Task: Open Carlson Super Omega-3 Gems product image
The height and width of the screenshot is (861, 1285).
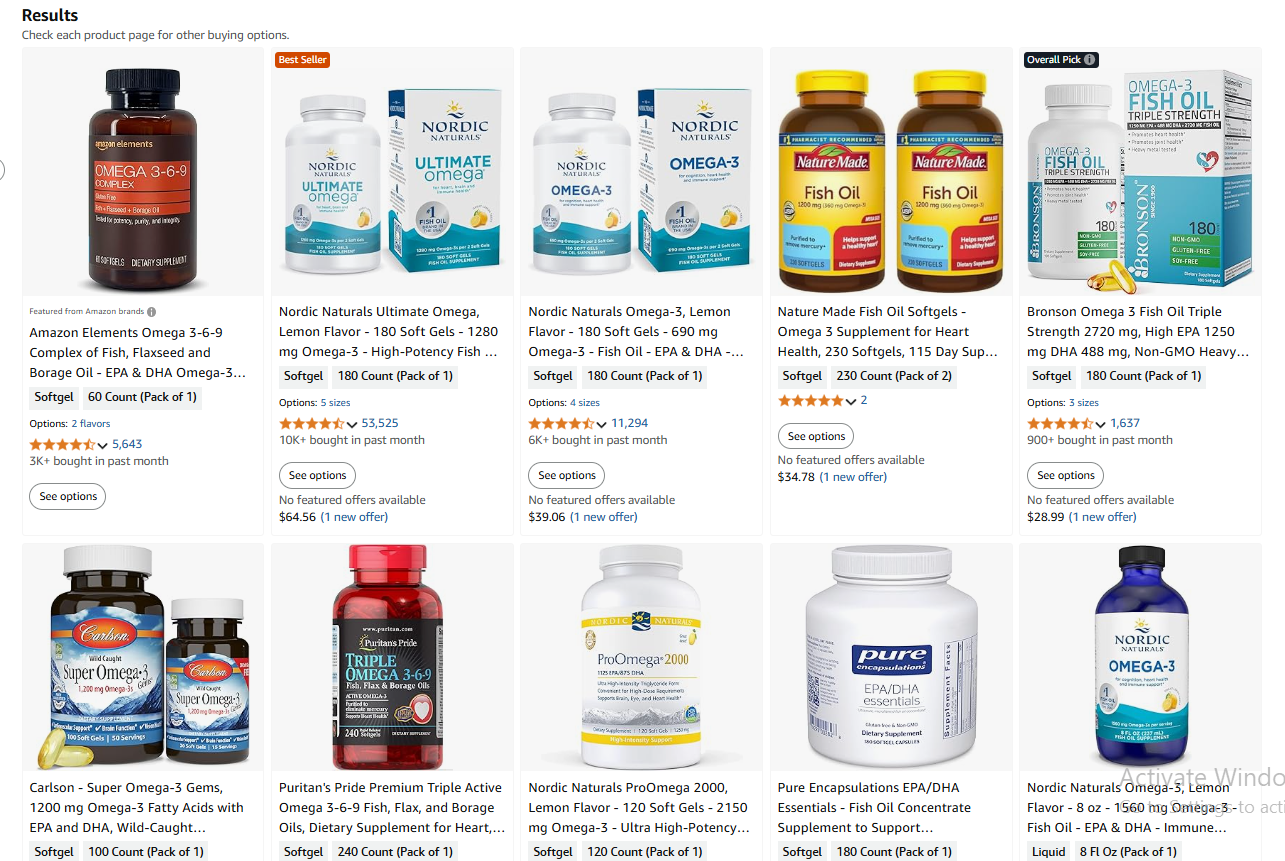Action: tap(143, 657)
